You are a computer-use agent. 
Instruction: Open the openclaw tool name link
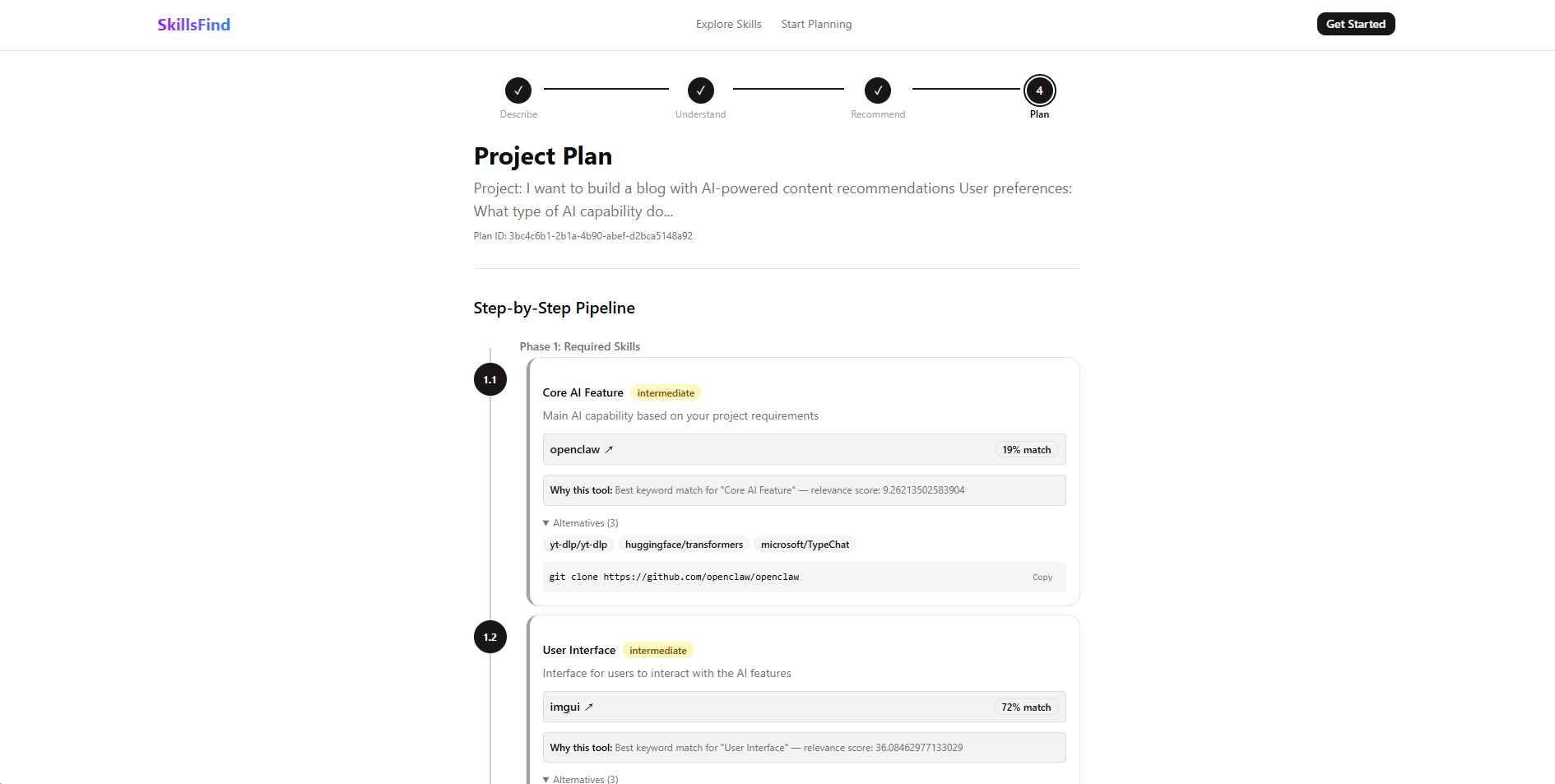(x=575, y=450)
